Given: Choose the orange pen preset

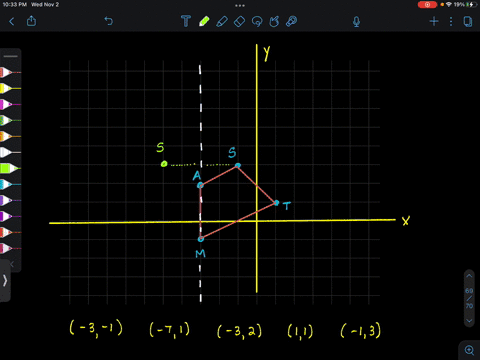Looking at the screenshot, I should [10, 136].
